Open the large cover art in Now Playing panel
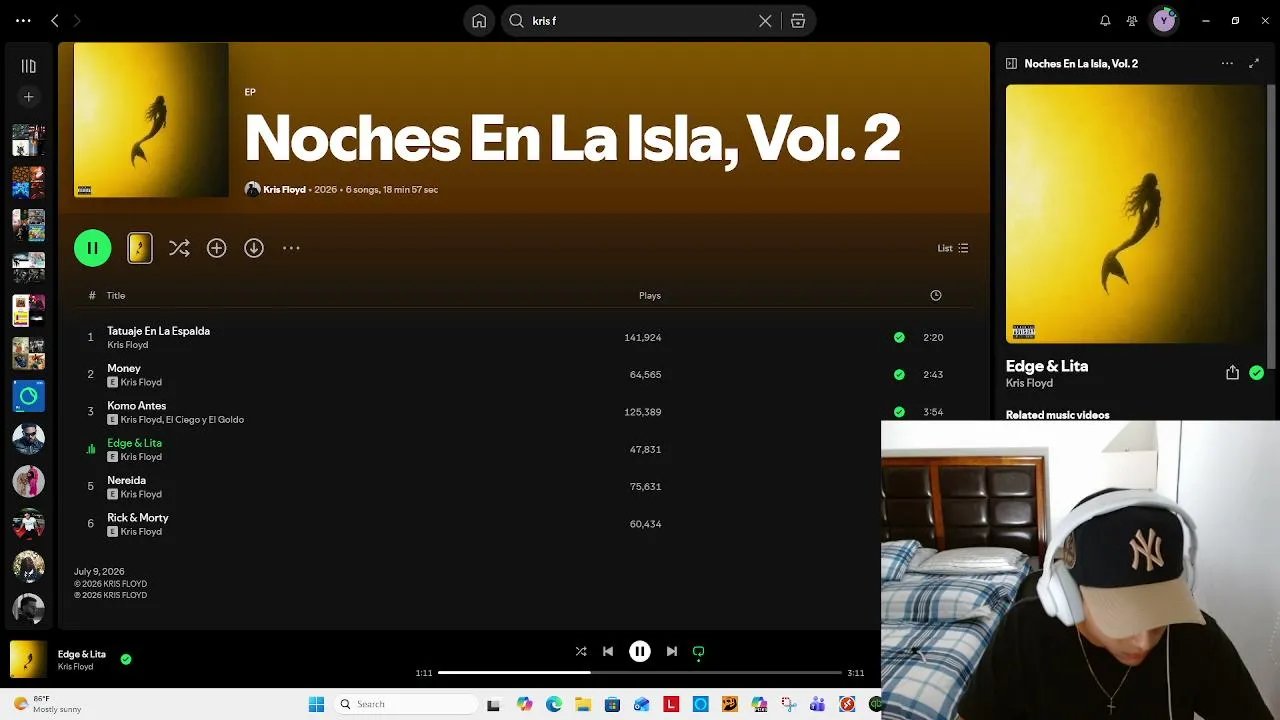Screen dimensions: 1280x720 tap(1136, 214)
